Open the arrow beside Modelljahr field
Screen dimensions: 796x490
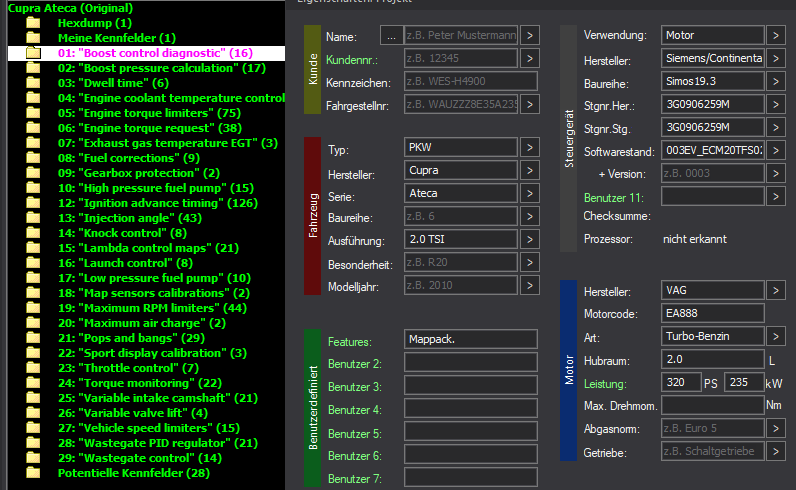pyautogui.click(x=529, y=285)
